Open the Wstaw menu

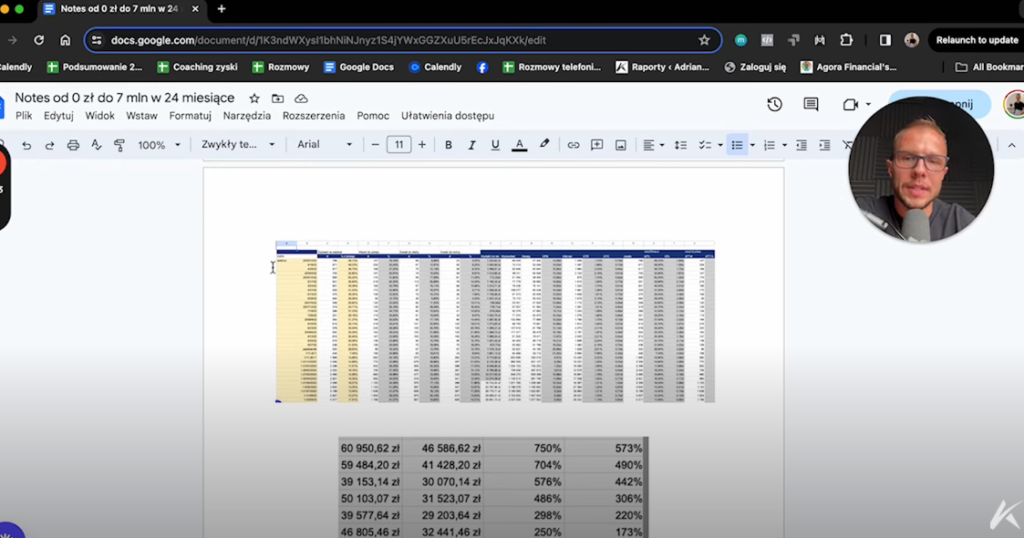click(142, 116)
